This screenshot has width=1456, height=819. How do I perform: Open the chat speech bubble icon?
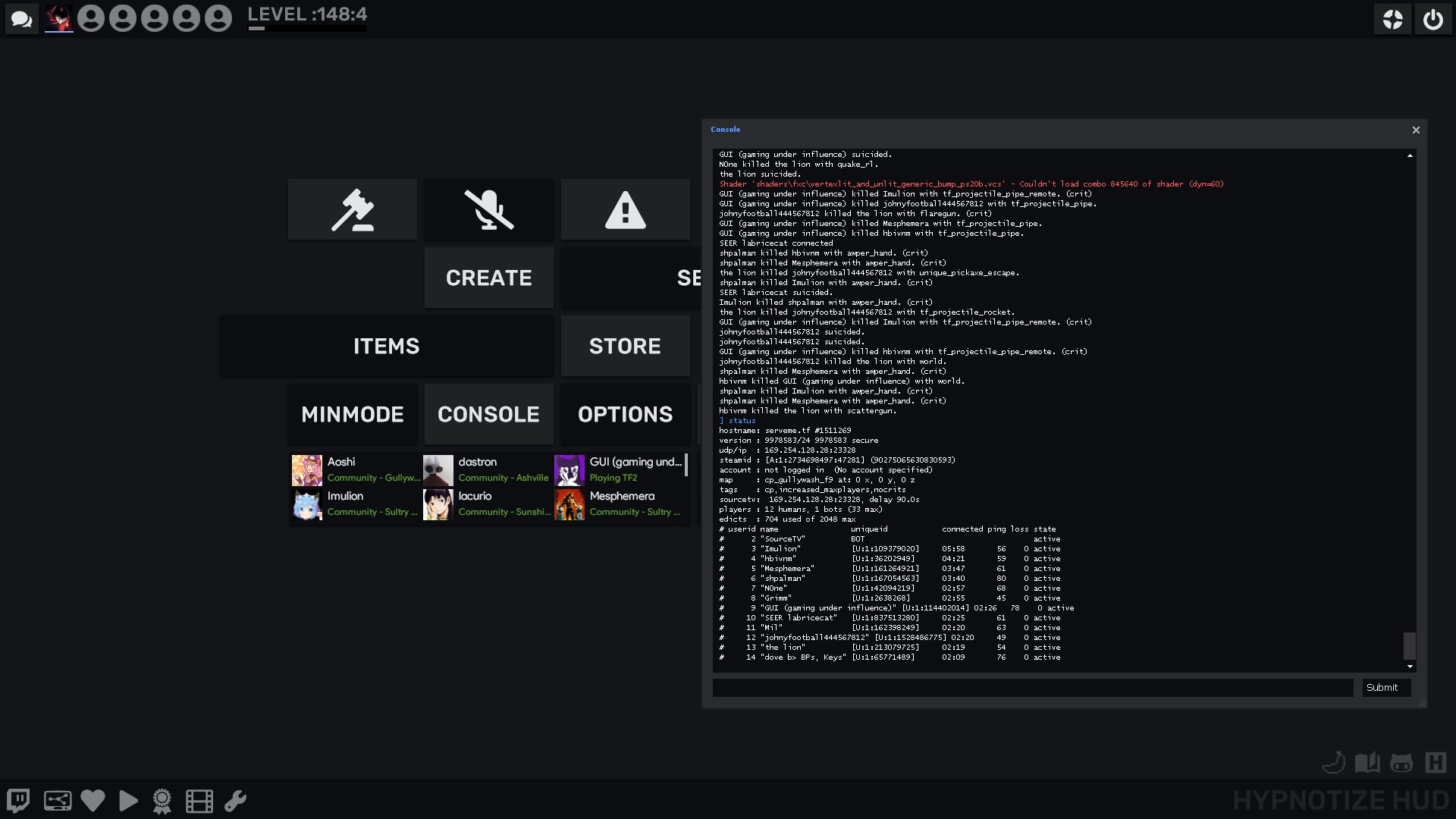pyautogui.click(x=21, y=18)
